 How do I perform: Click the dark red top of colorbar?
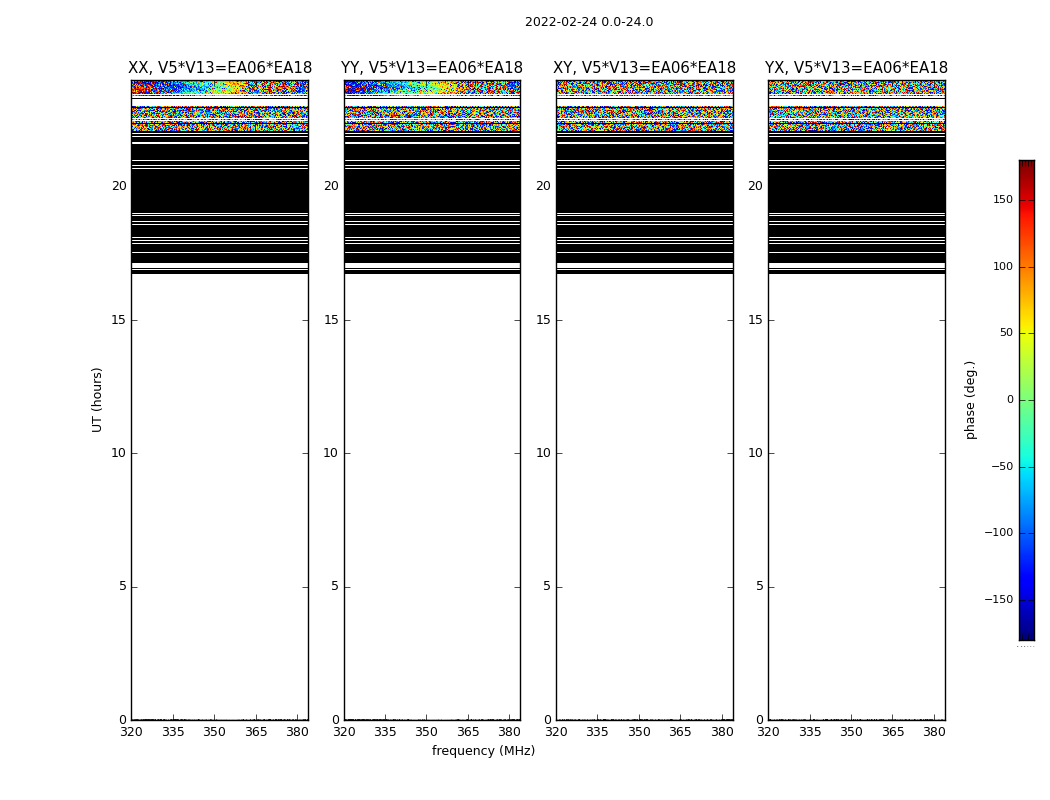pyautogui.click(x=1026, y=166)
